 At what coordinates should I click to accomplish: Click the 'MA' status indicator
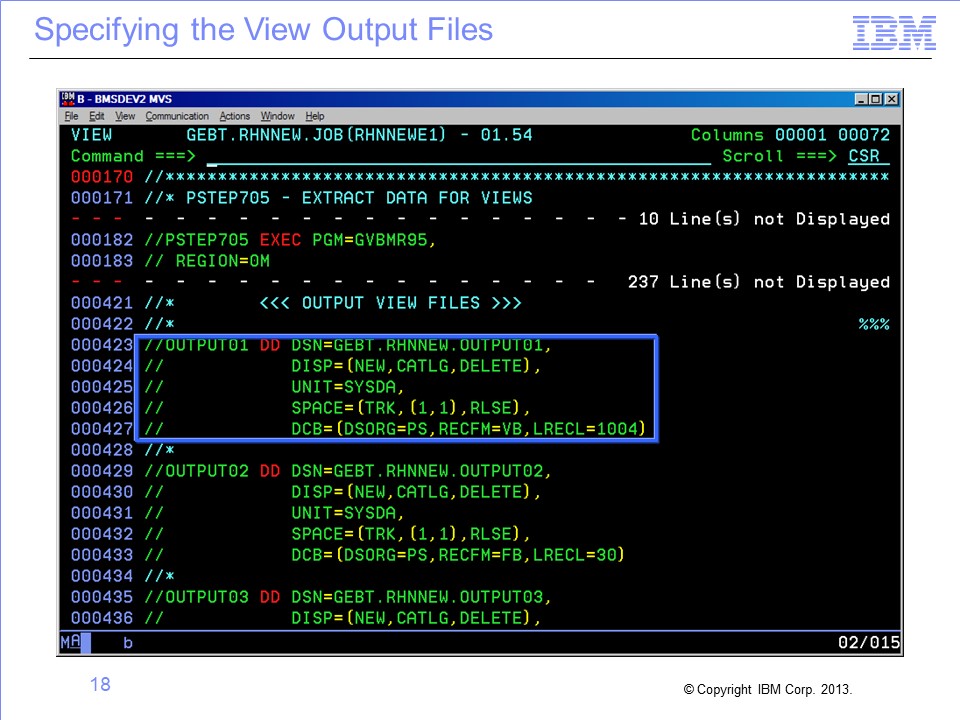point(70,642)
